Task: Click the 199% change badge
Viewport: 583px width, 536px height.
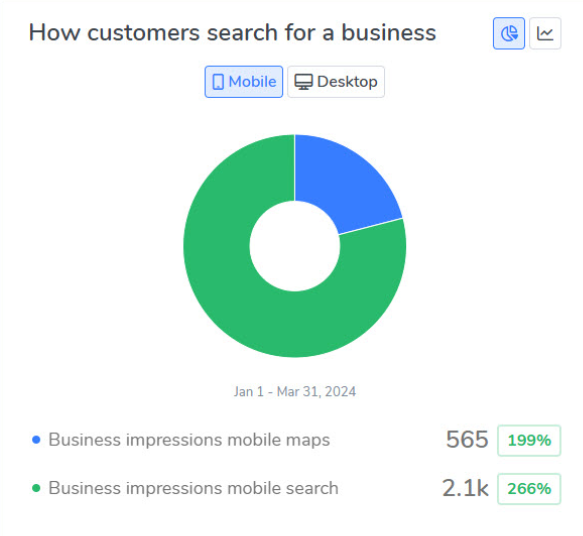Action: pos(529,440)
